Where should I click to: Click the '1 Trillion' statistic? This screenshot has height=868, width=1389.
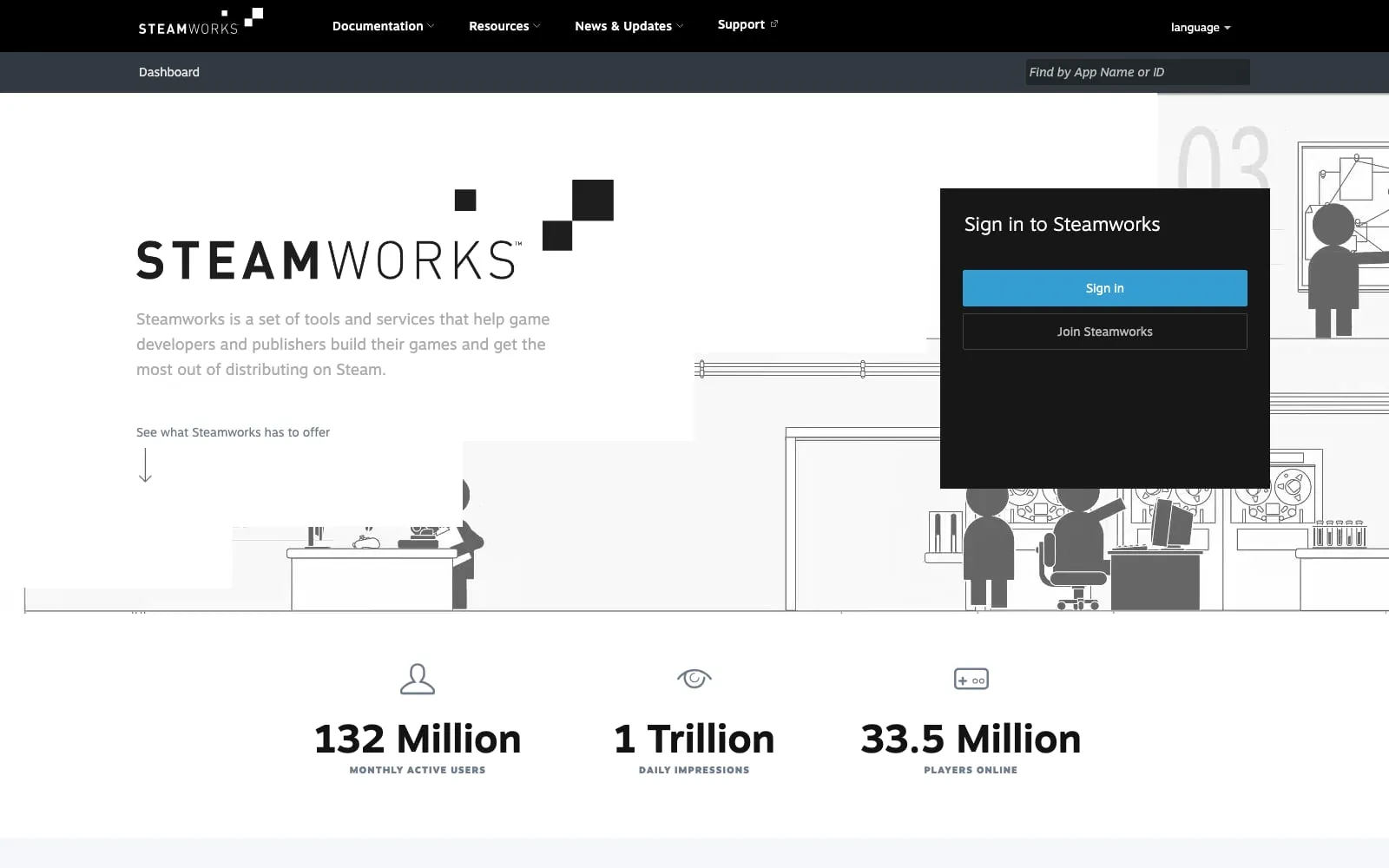694,739
